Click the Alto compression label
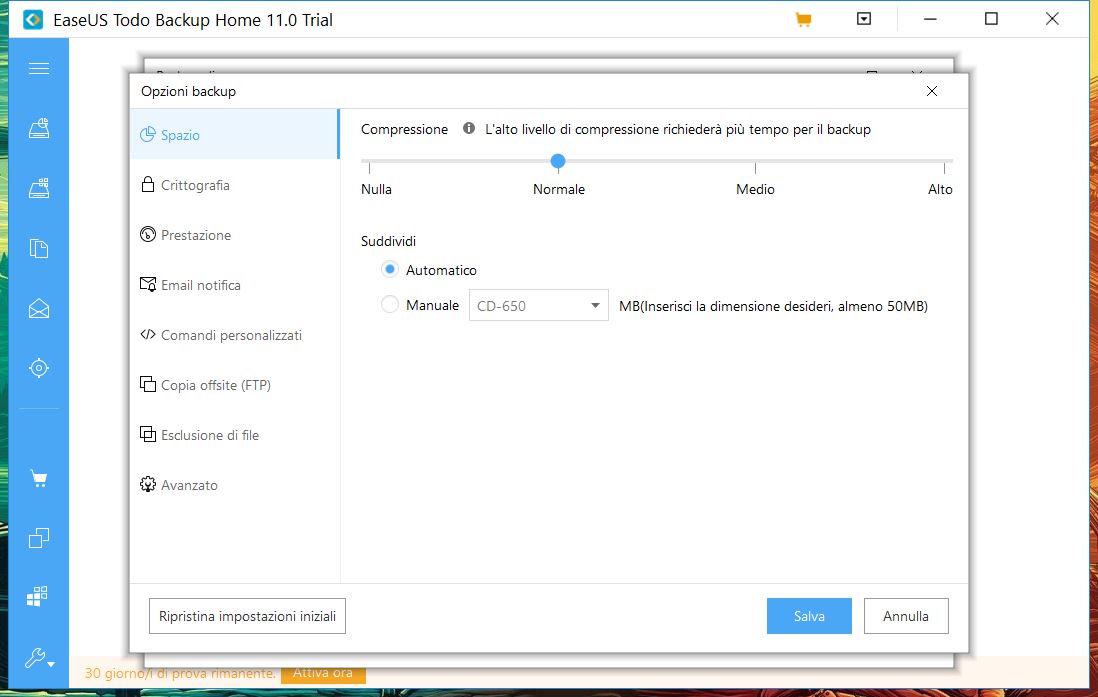The height and width of the screenshot is (697, 1098). pyautogui.click(x=940, y=189)
